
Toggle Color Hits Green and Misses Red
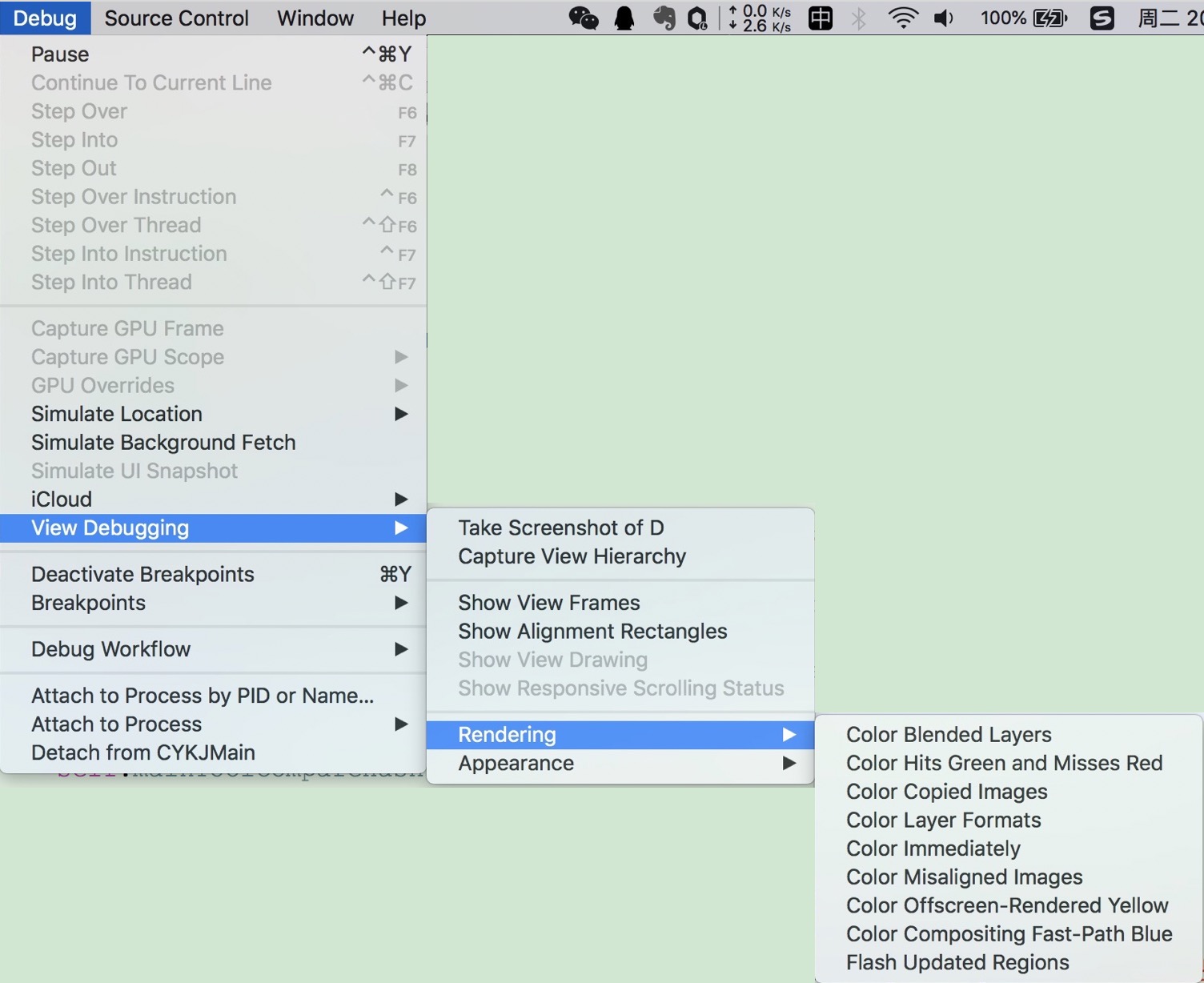(1009, 764)
